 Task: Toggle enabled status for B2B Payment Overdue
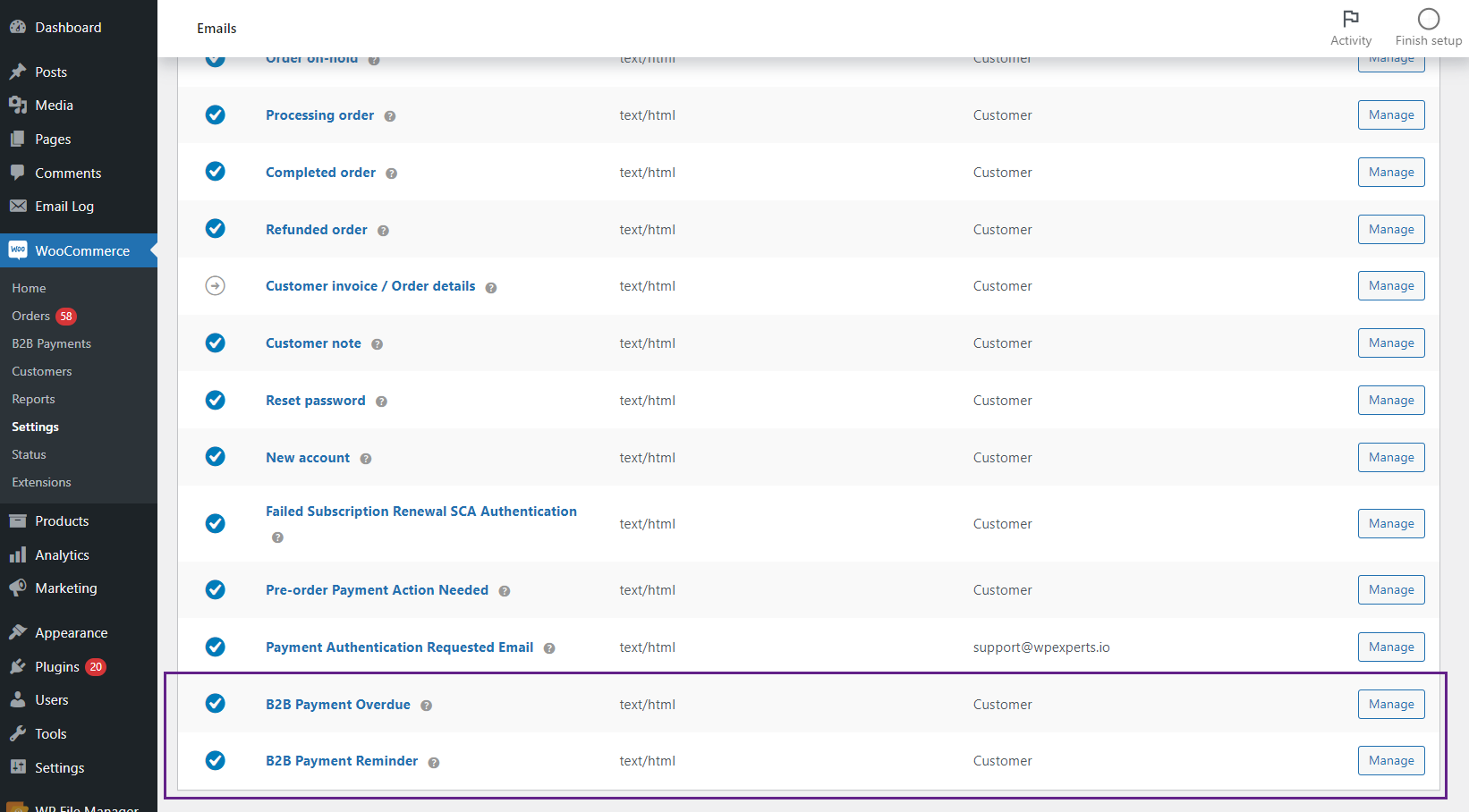[x=216, y=703]
